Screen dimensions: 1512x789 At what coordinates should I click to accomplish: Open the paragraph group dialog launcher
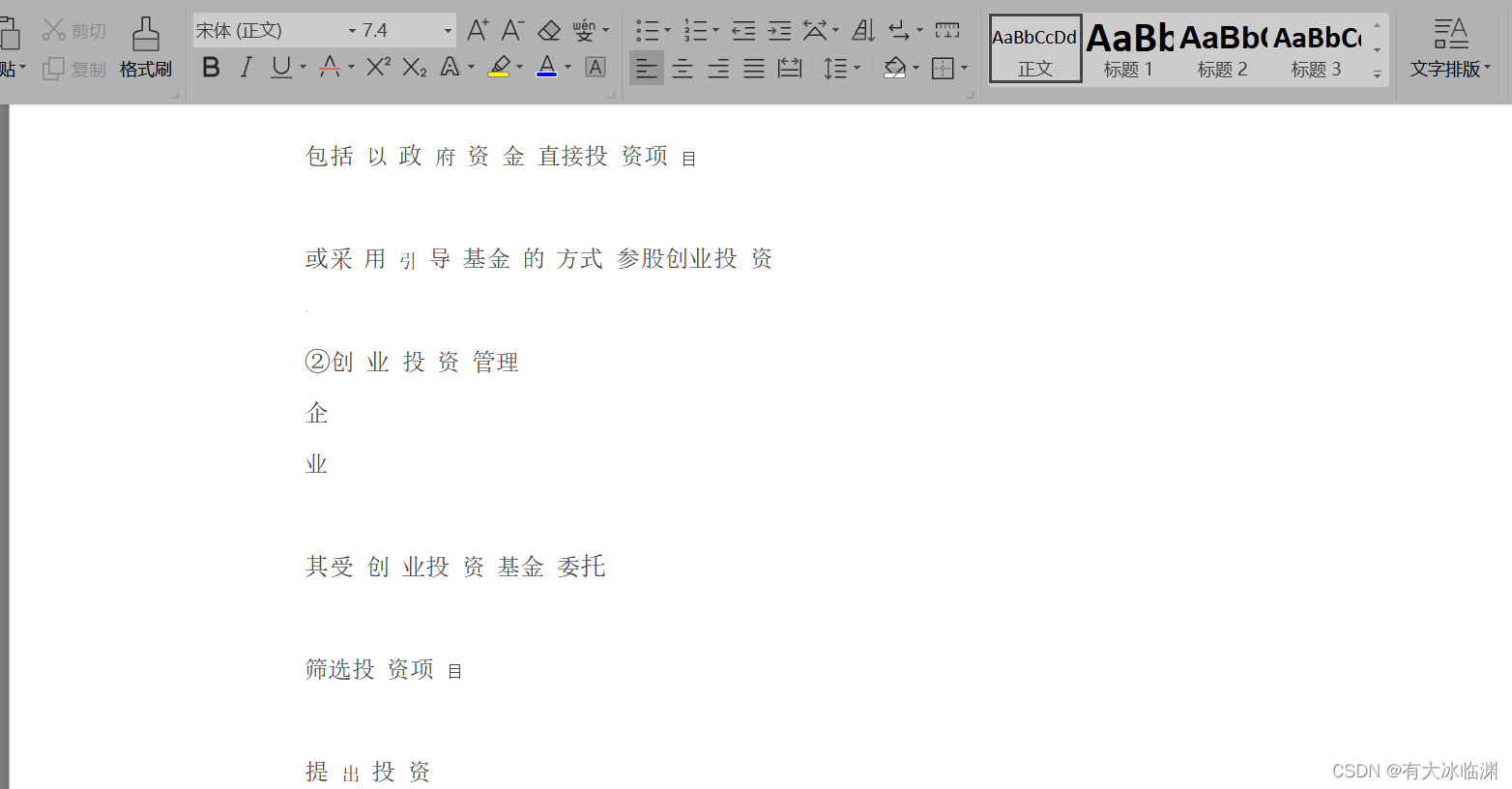970,95
